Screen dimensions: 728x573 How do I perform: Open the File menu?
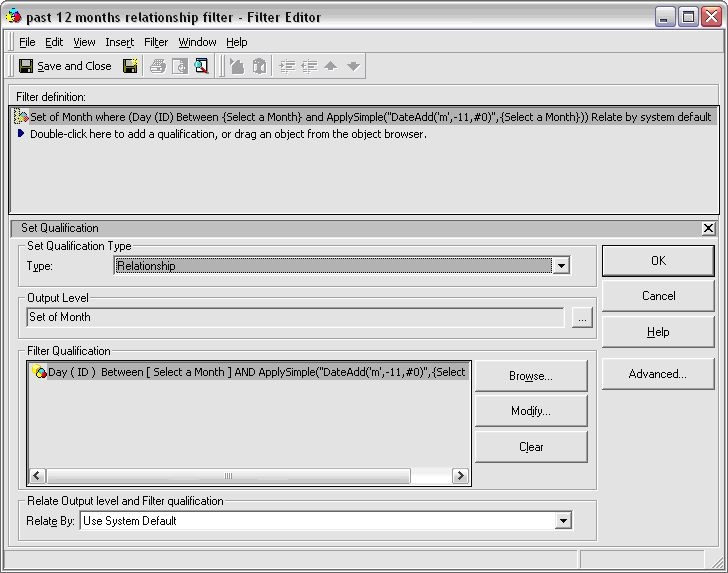[27, 42]
